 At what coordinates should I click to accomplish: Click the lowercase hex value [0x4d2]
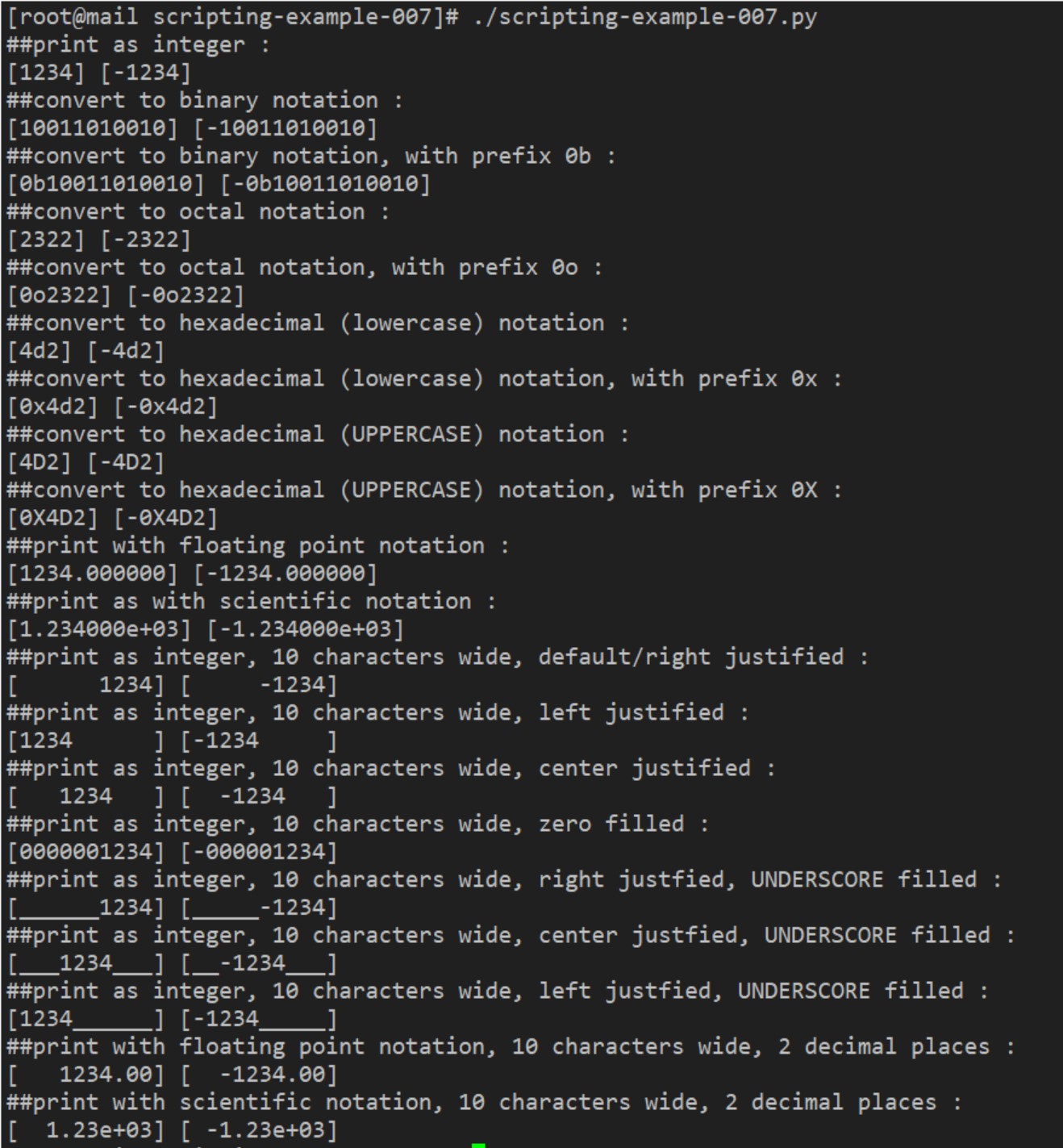pyautogui.click(x=52, y=407)
